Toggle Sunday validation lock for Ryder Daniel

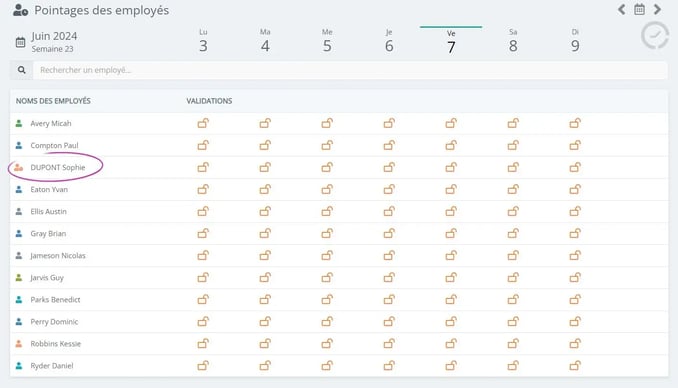point(575,366)
